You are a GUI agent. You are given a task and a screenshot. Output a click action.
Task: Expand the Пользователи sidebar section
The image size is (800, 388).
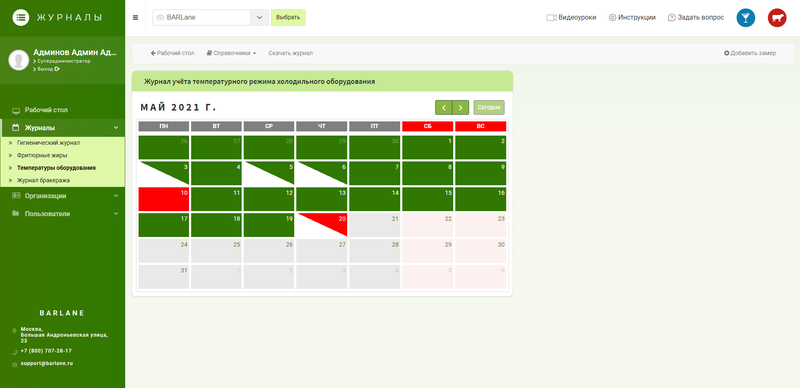62,214
